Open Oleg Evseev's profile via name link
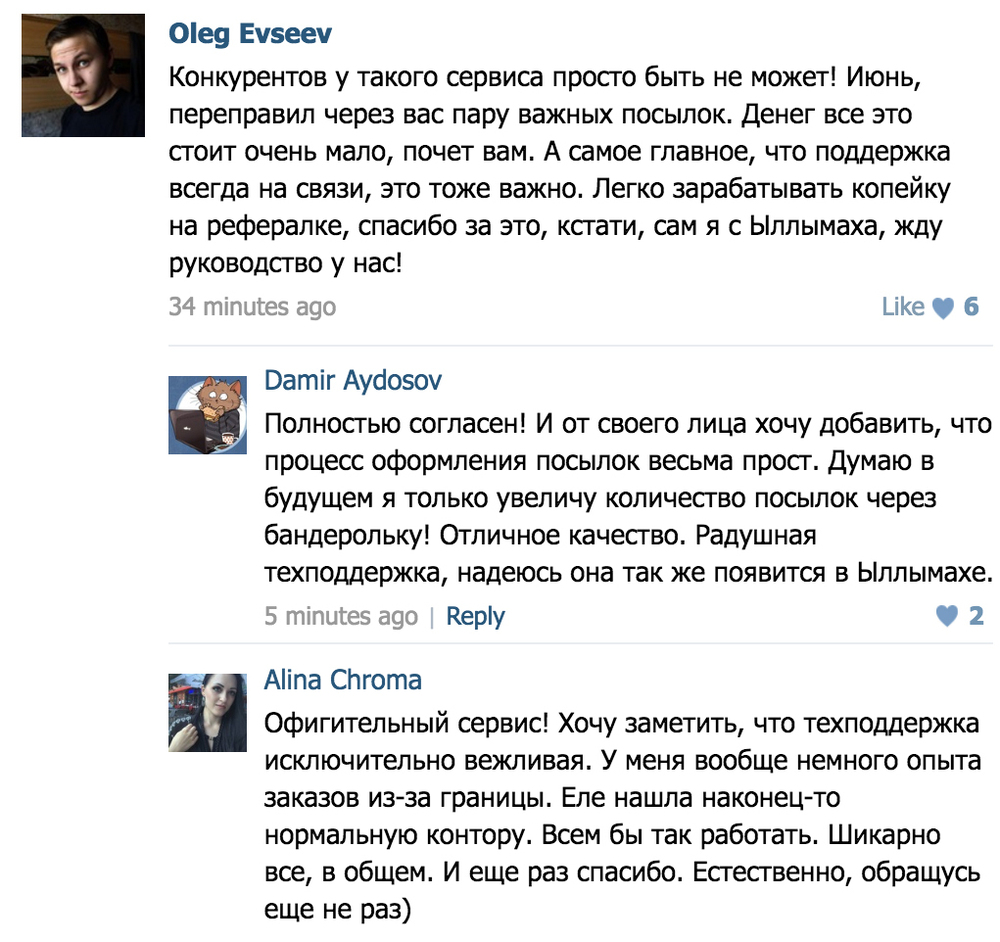 coord(250,33)
